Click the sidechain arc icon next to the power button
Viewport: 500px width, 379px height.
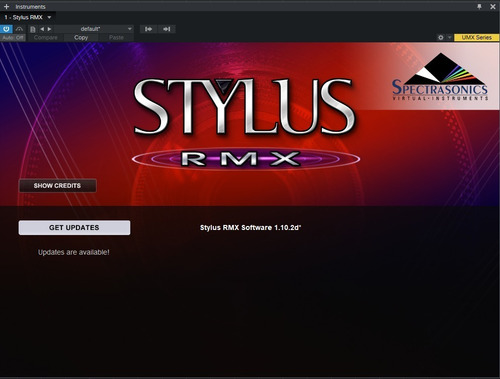(x=19, y=29)
